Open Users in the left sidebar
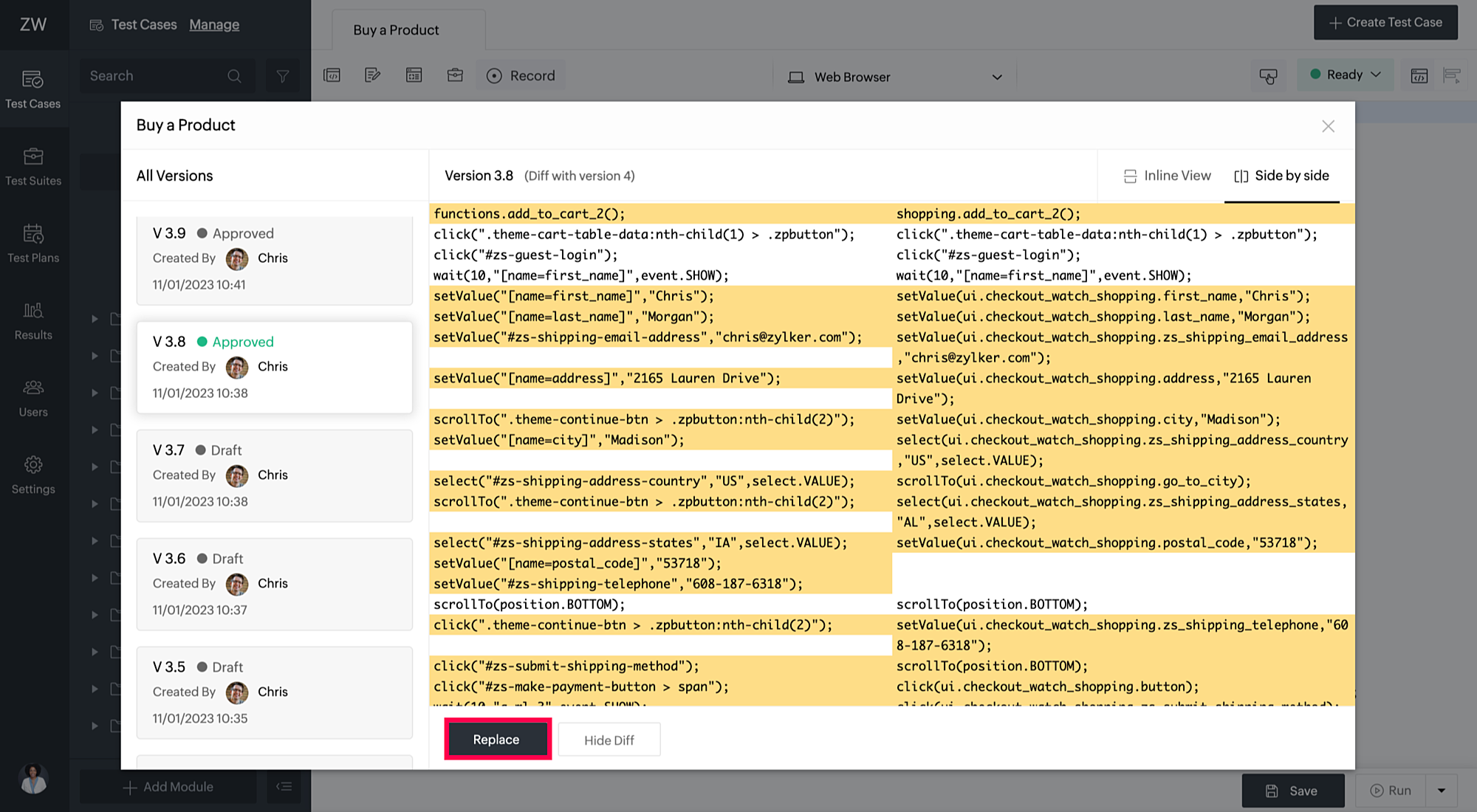Image resolution: width=1477 pixels, height=812 pixels. tap(33, 398)
